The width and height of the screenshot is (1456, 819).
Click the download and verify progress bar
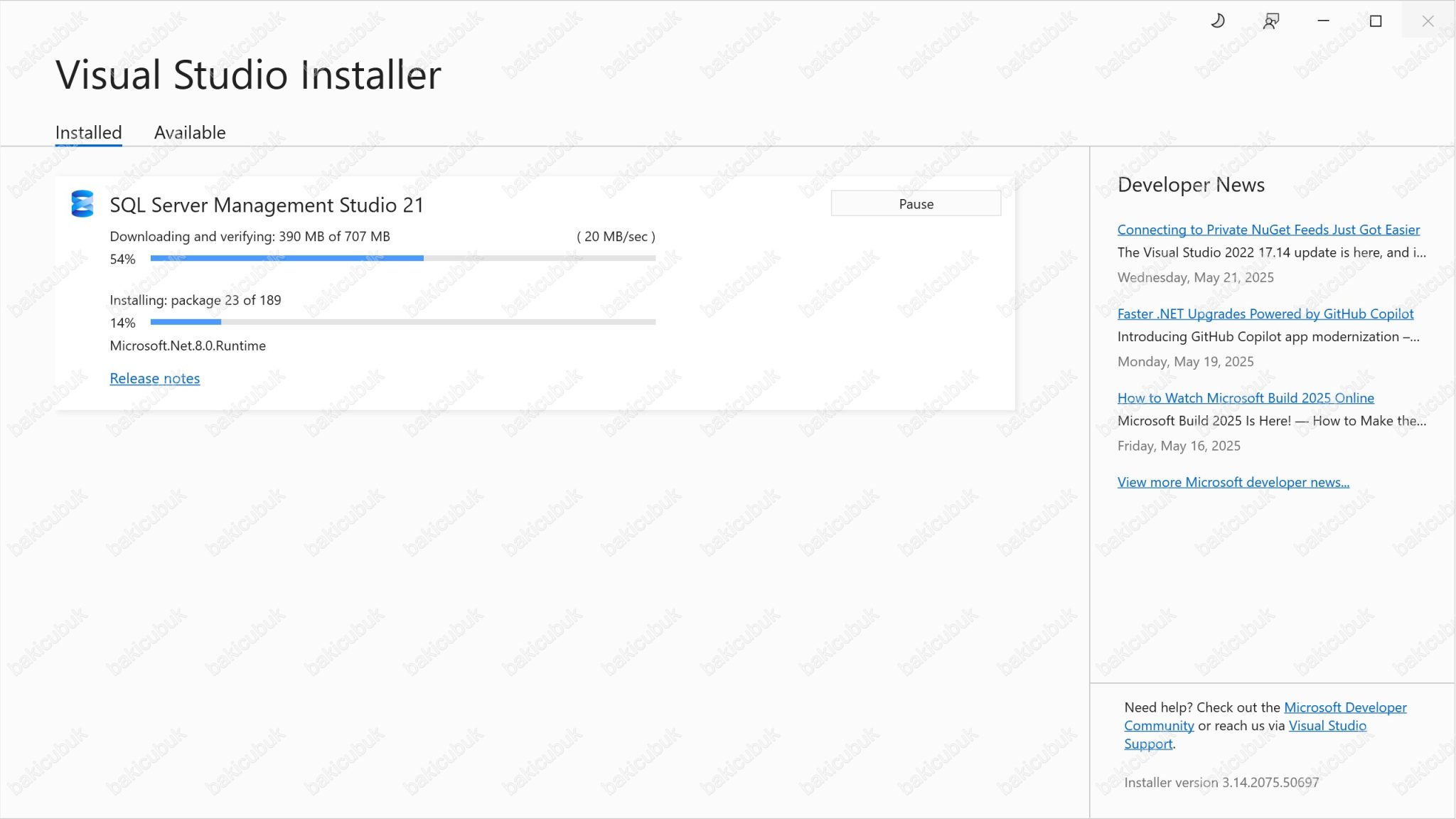coord(402,258)
